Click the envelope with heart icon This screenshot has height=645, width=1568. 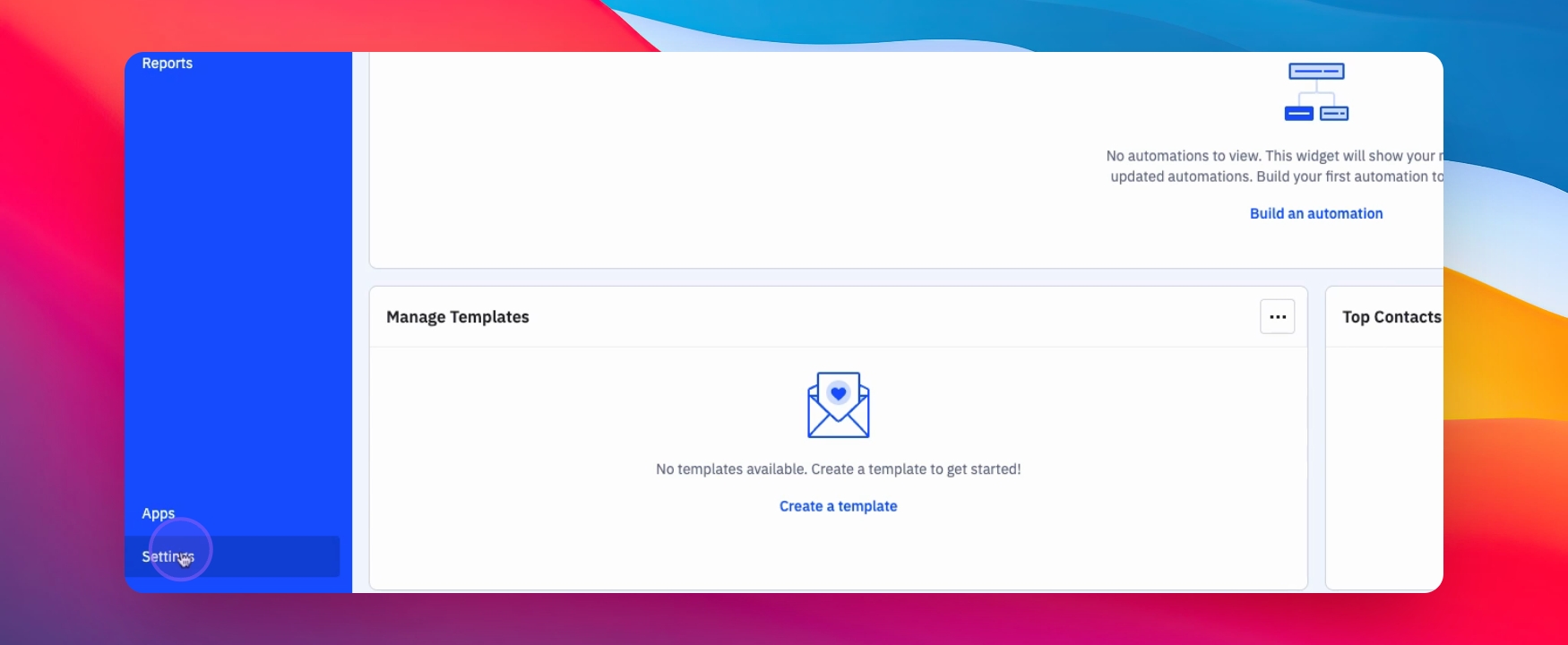[x=839, y=405]
